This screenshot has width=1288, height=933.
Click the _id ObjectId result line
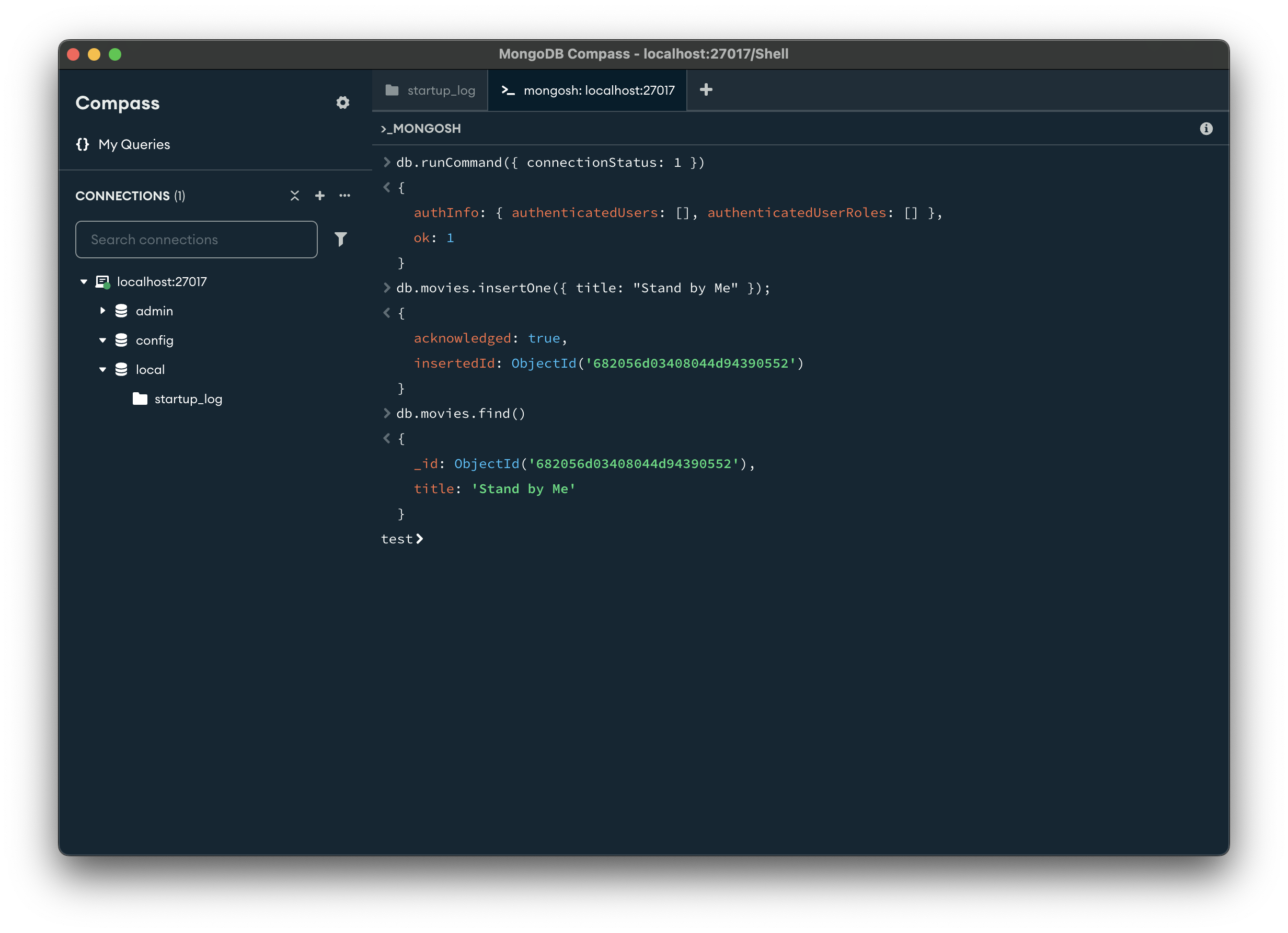(584, 464)
